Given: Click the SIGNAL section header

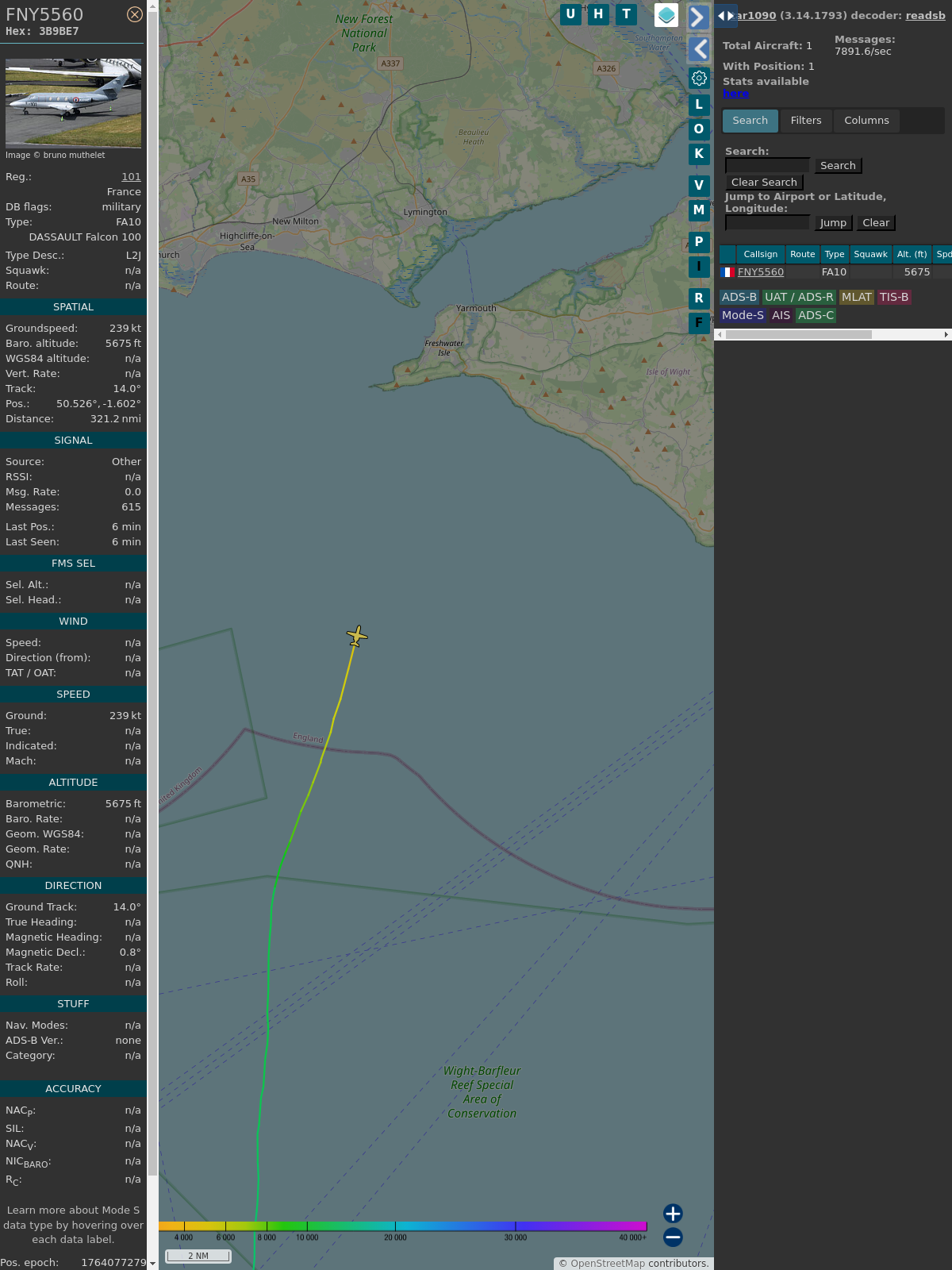Looking at the screenshot, I should point(73,441).
